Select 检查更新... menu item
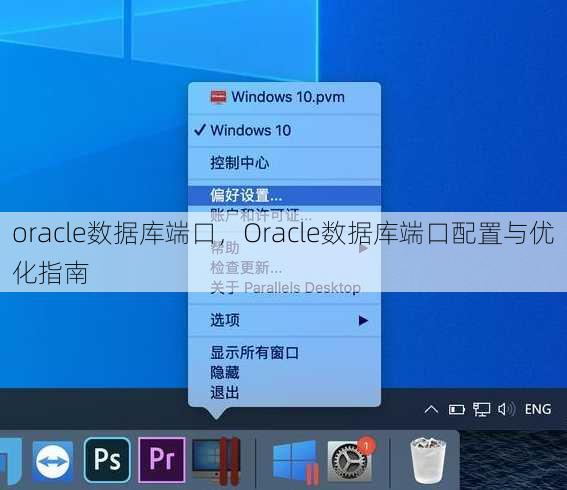 click(x=284, y=268)
